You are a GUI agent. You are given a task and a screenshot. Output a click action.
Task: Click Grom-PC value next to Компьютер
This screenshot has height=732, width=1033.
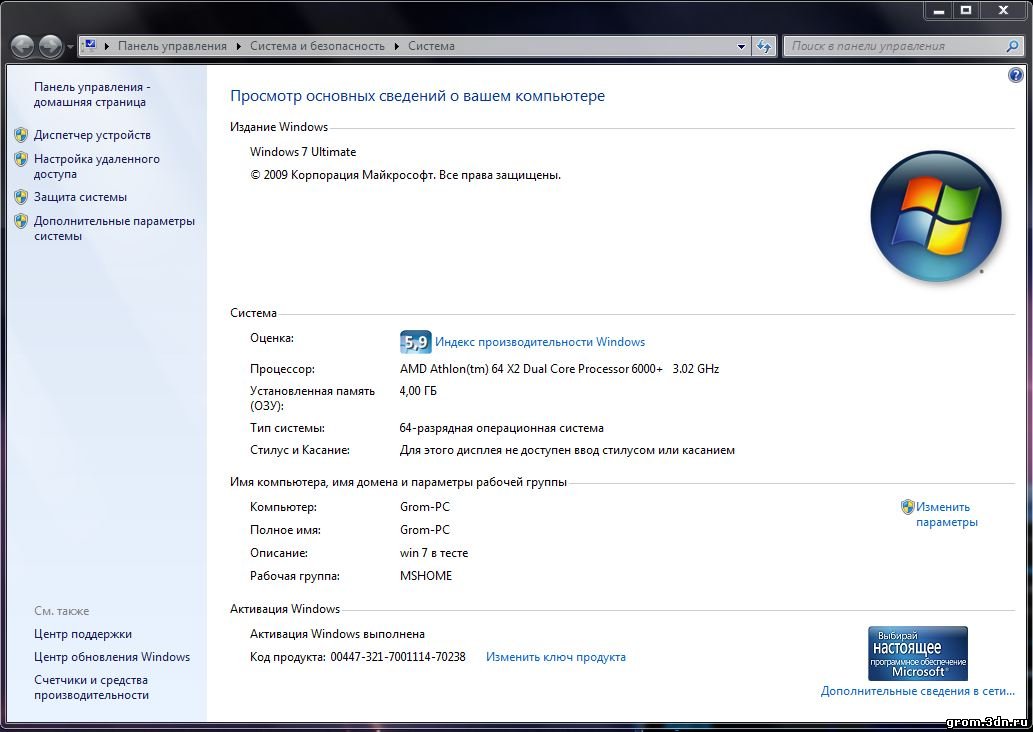425,507
